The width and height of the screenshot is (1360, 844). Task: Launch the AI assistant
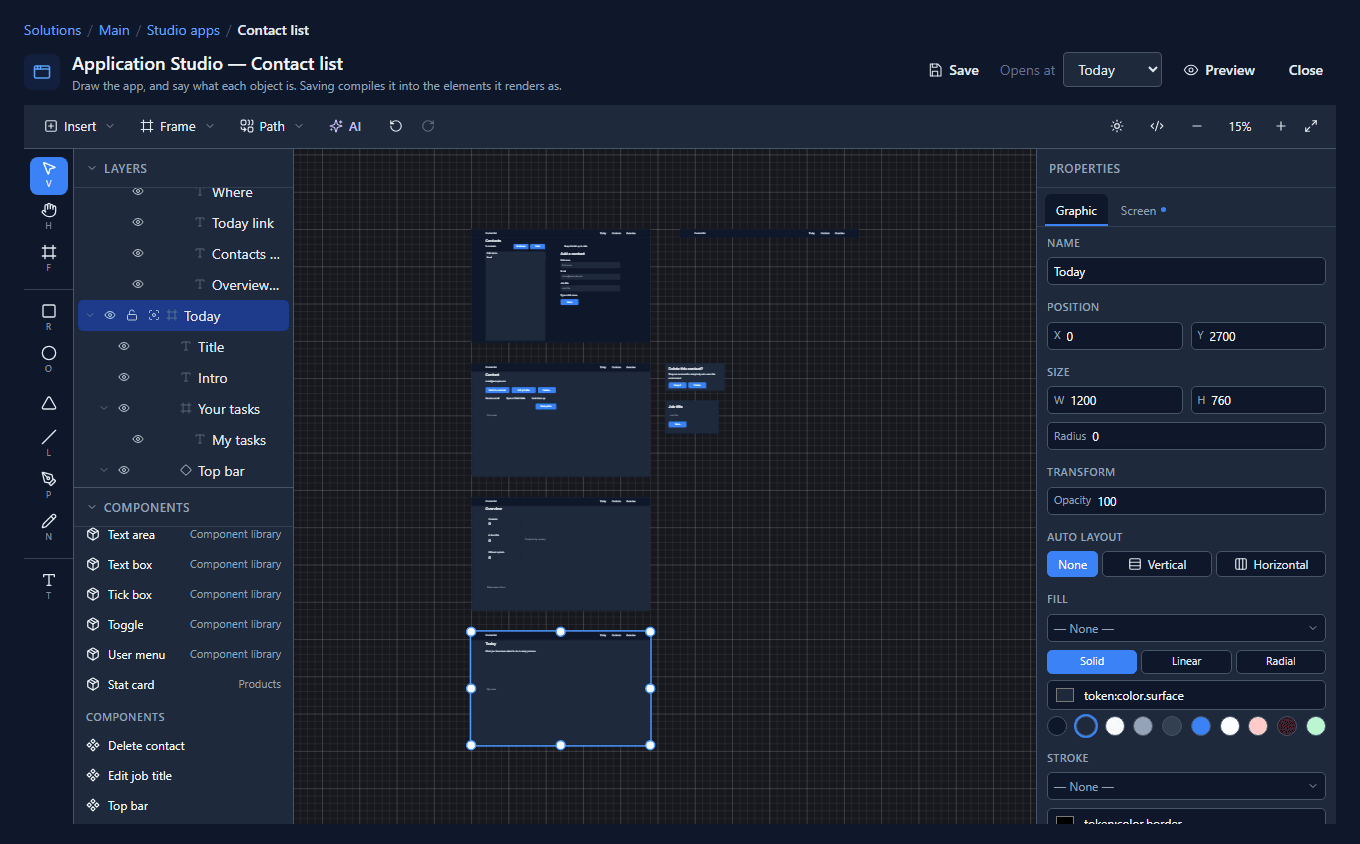point(346,126)
